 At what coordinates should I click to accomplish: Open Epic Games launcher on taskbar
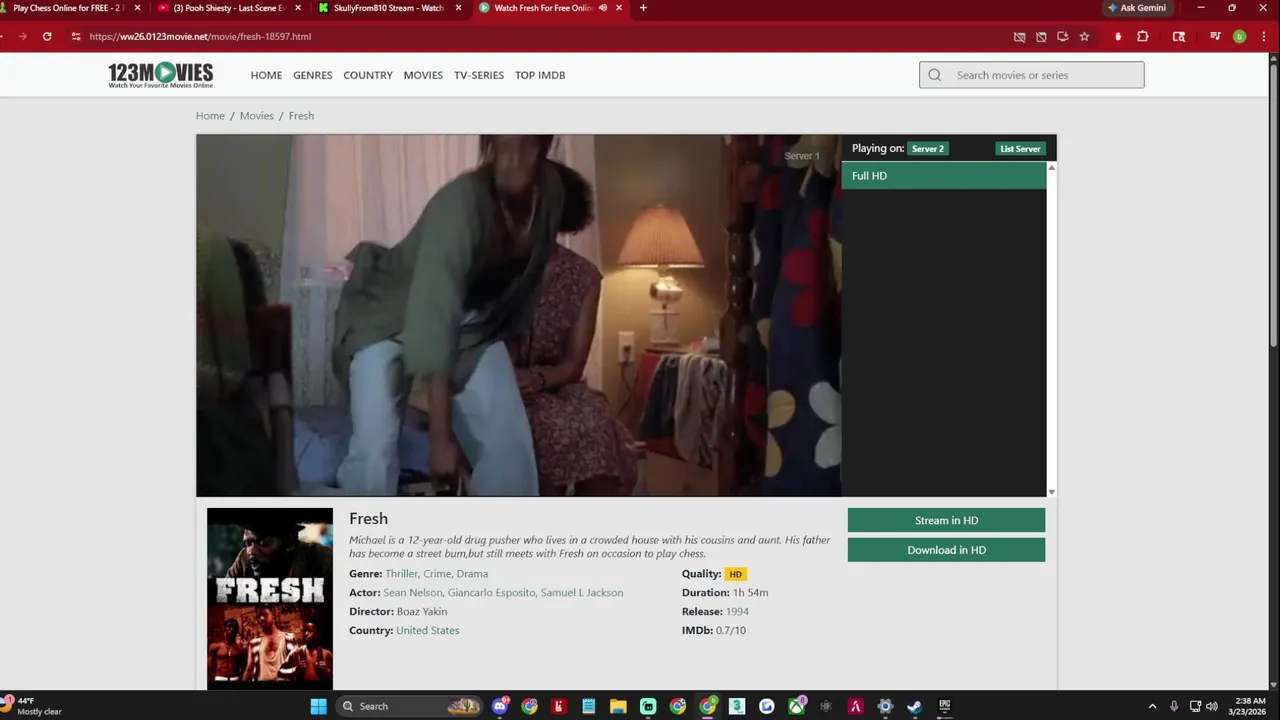(944, 706)
